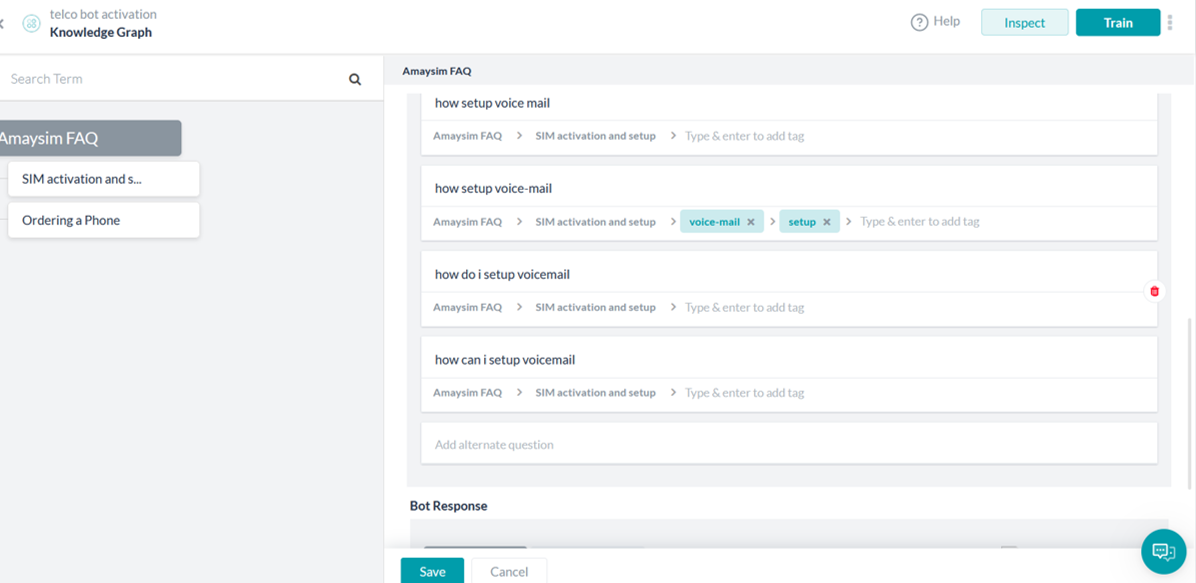Remove the voice-mail tag
This screenshot has height=583, width=1196.
751,222
